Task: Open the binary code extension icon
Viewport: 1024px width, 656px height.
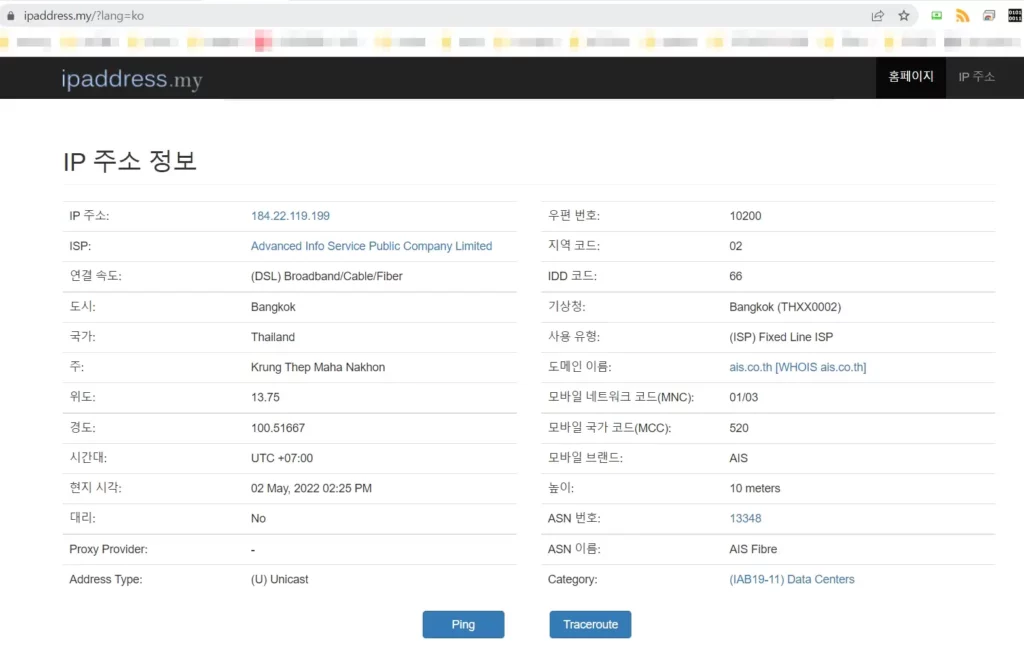Action: (1015, 16)
